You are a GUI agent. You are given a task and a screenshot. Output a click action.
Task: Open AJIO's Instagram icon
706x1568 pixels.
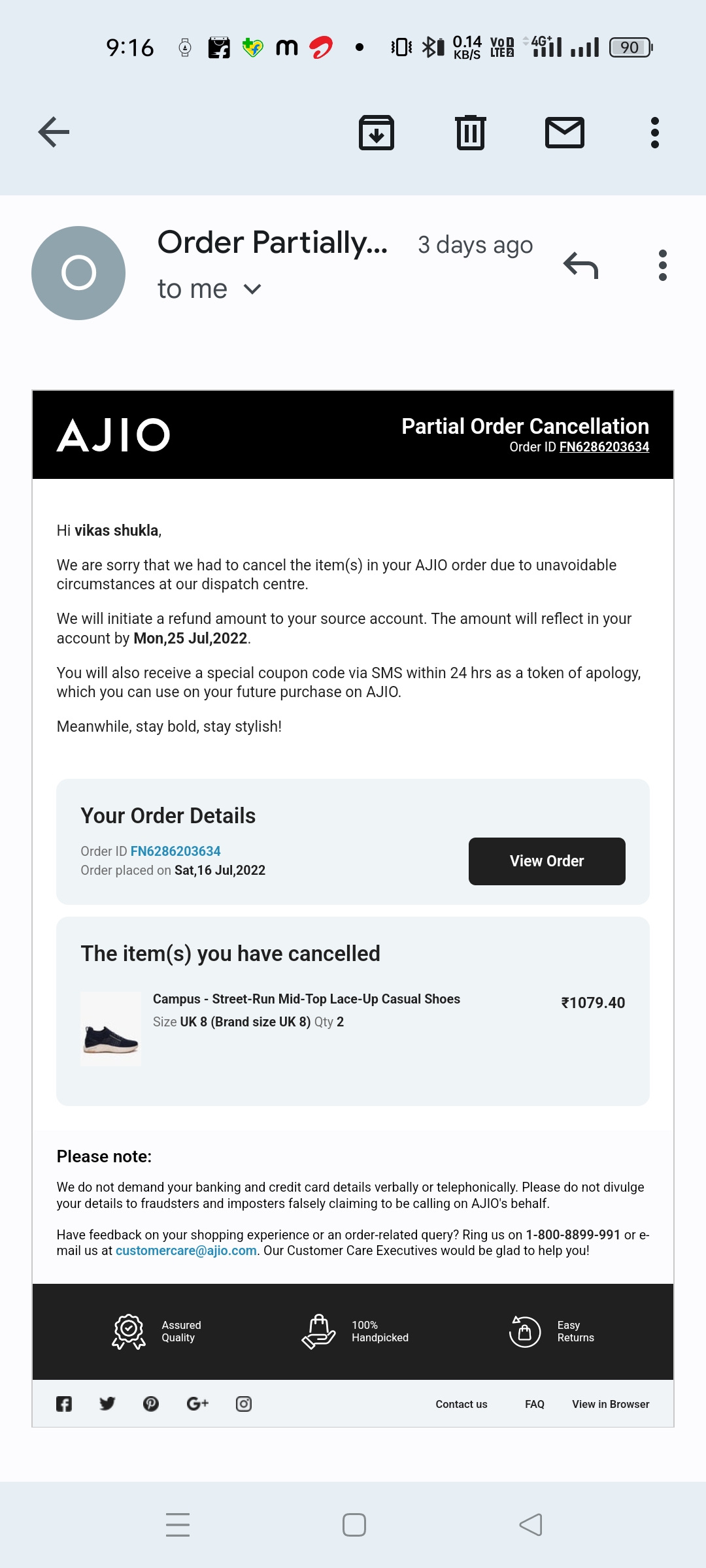coord(244,1404)
